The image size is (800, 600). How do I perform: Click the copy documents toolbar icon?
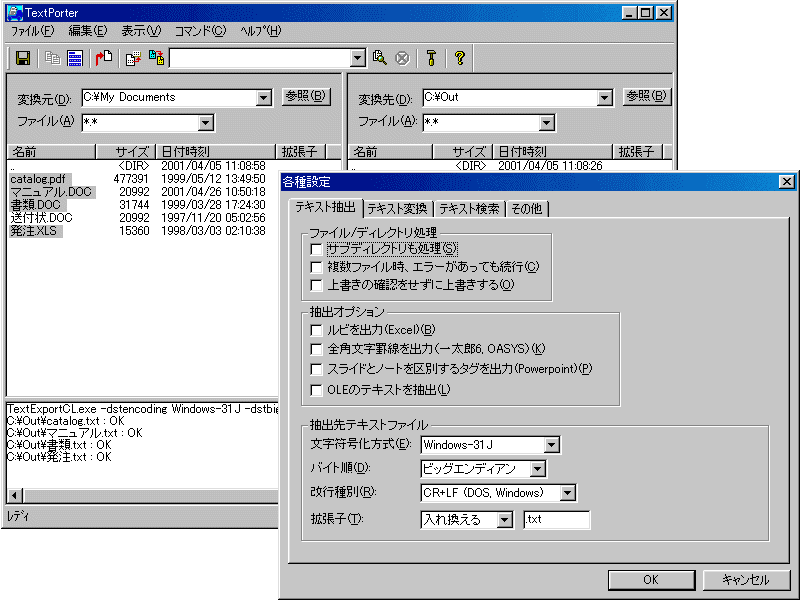coord(53,58)
